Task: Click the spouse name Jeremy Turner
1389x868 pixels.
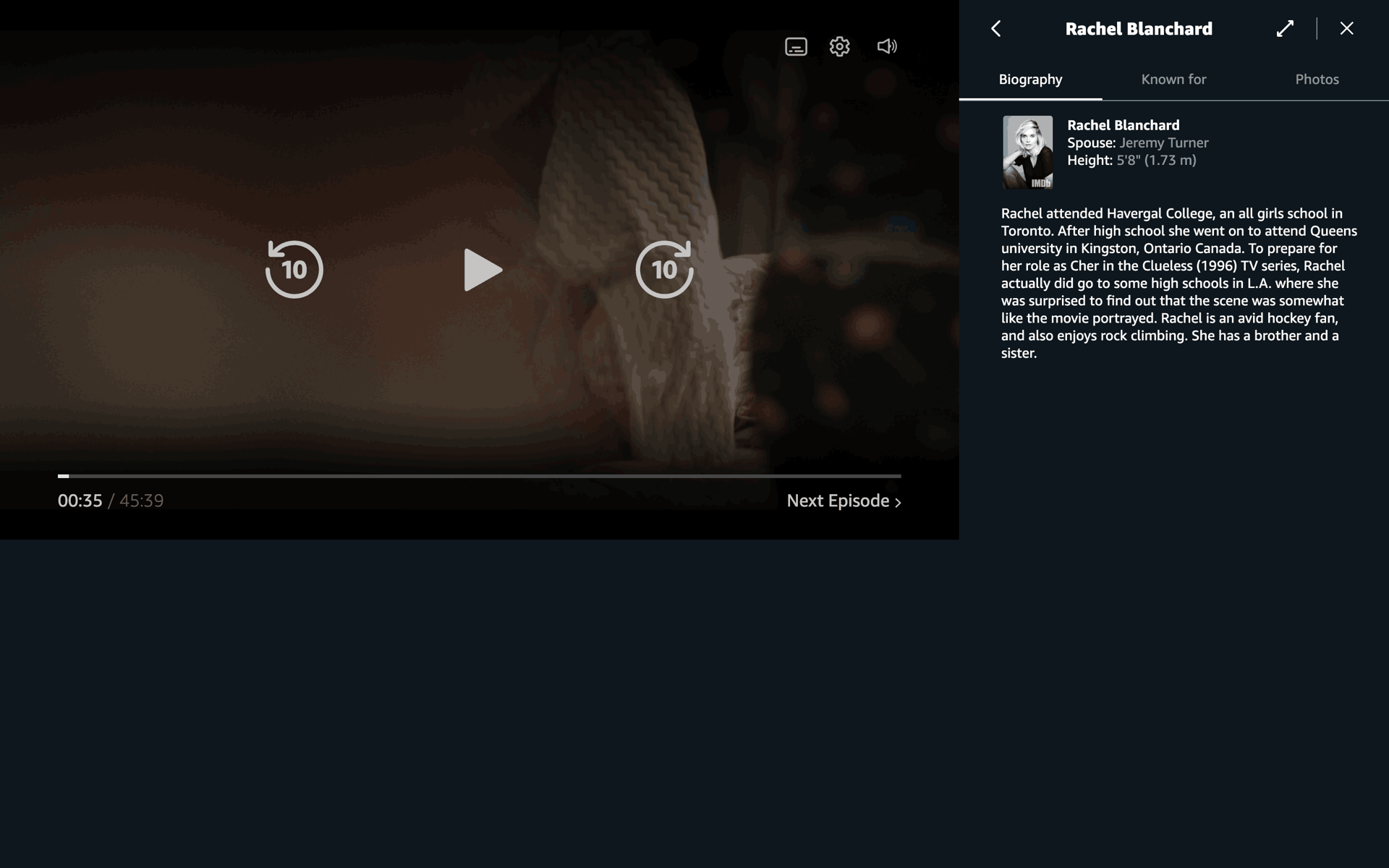Action: [1163, 142]
